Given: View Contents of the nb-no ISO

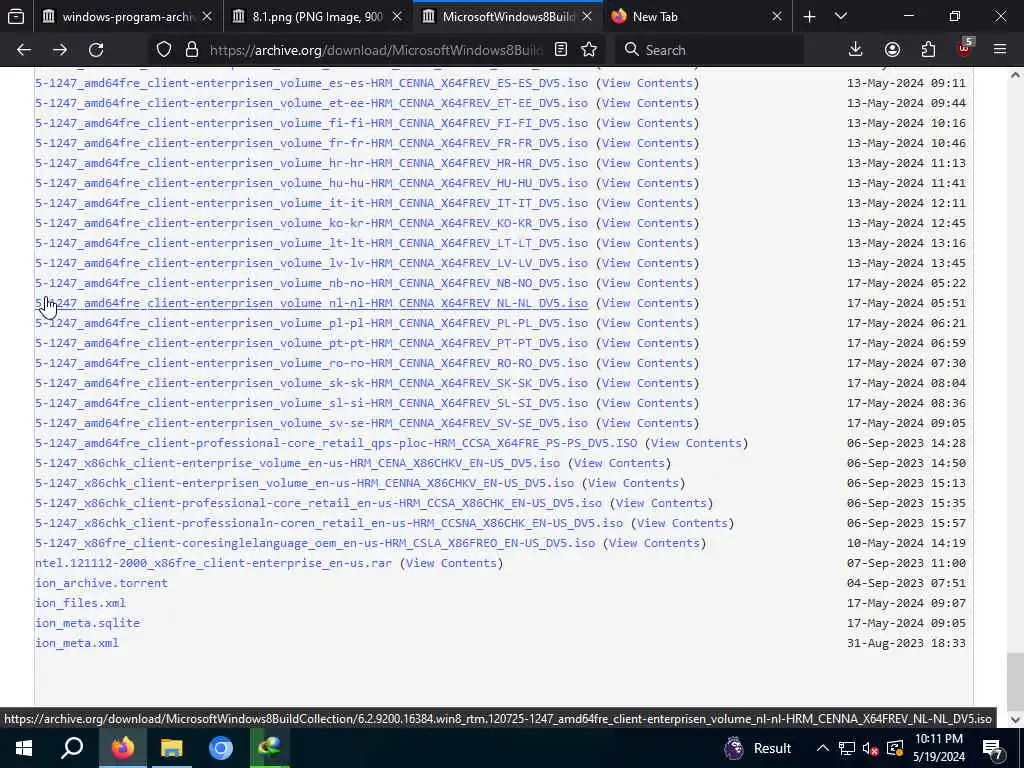Looking at the screenshot, I should coord(647,283).
